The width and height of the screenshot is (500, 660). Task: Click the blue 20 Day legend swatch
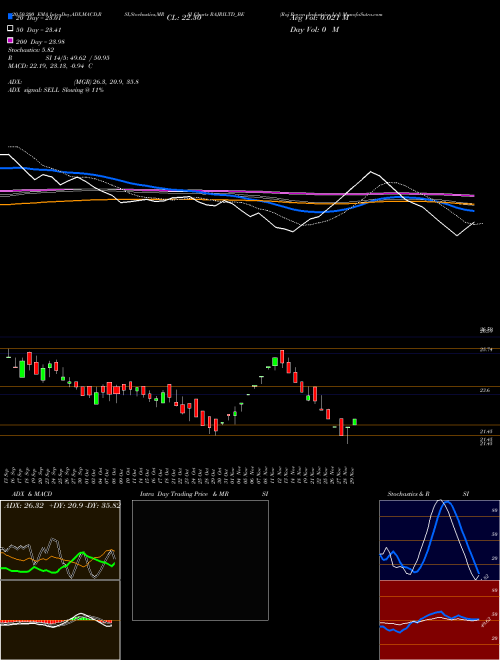coord(10,17)
